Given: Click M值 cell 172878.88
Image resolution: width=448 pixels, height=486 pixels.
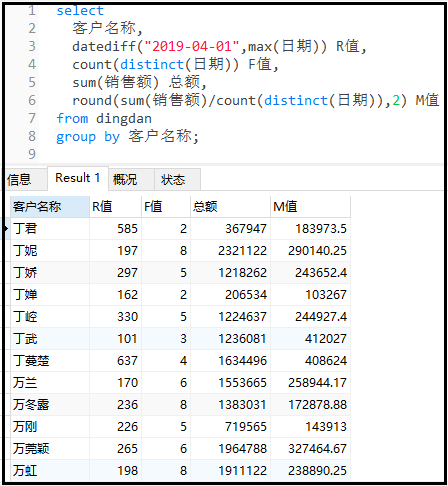Looking at the screenshot, I should [x=310, y=405].
